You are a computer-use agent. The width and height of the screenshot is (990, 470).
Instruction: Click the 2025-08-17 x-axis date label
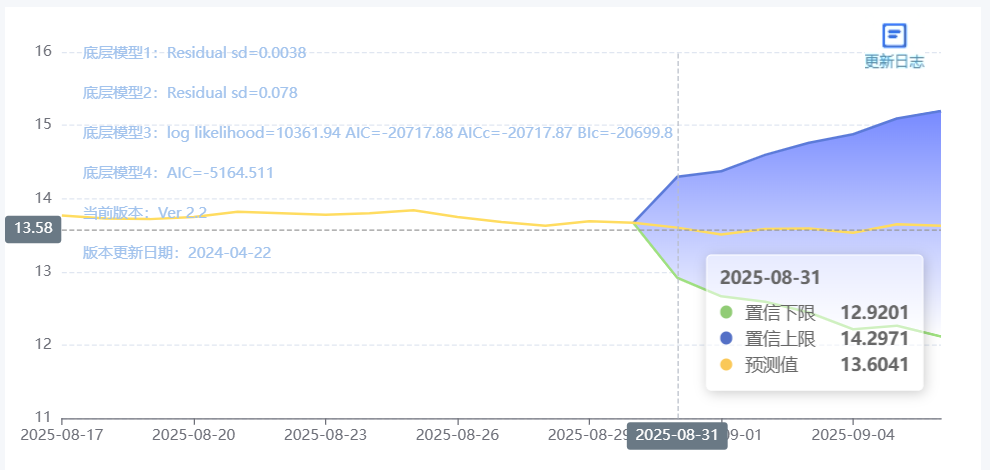click(62, 435)
